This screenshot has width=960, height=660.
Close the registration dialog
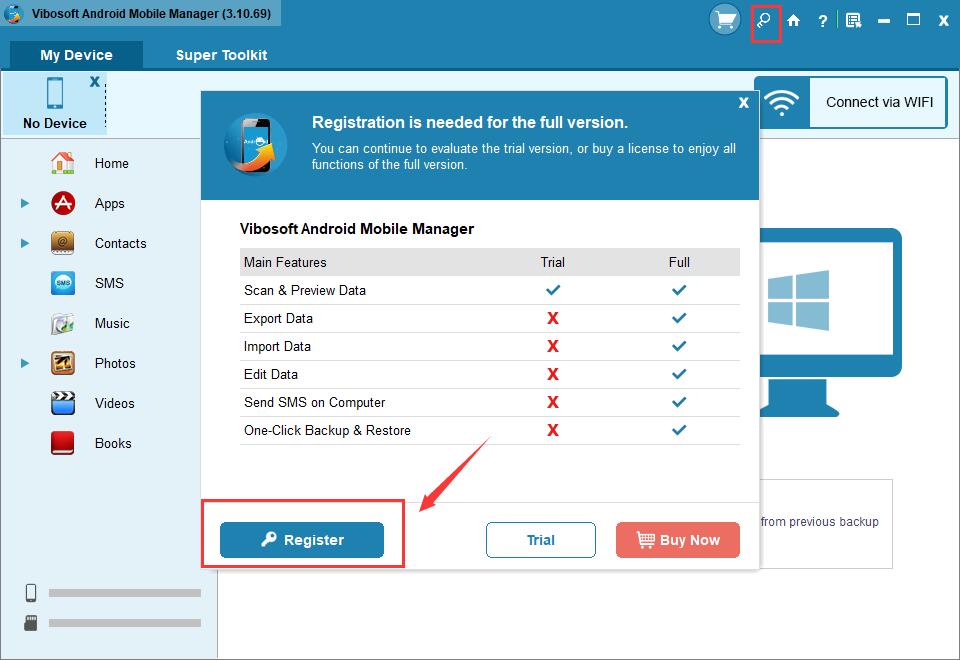743,103
